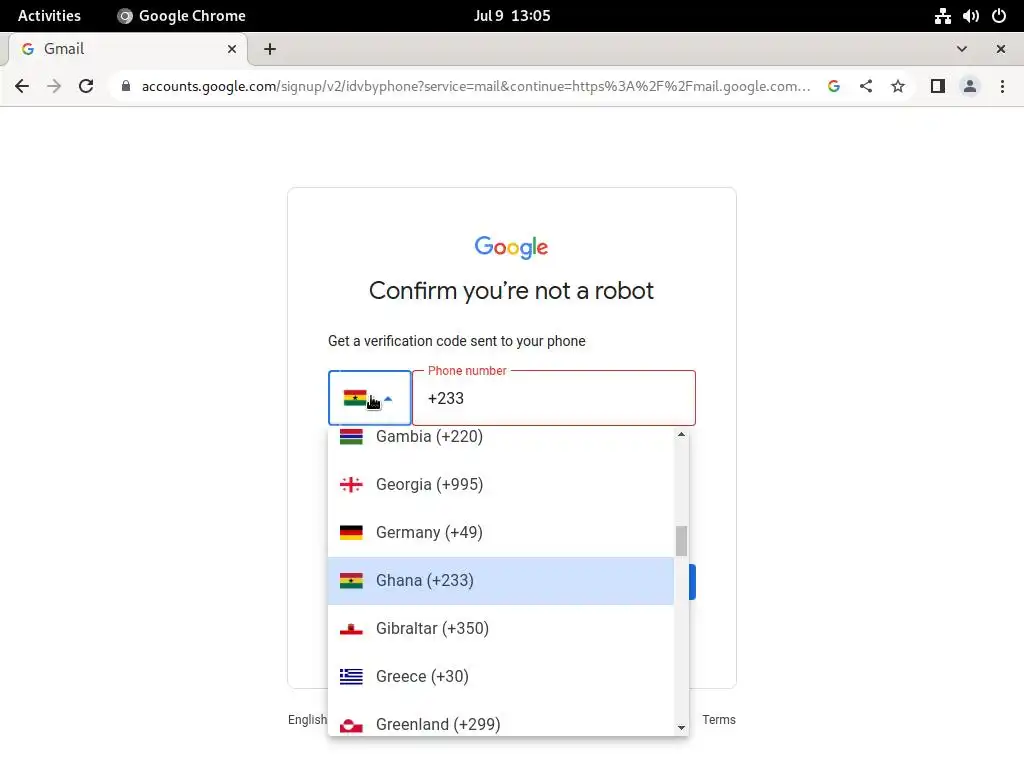This screenshot has height=768, width=1024.
Task: Click the country list scrollbar thumb
Action: click(x=681, y=541)
